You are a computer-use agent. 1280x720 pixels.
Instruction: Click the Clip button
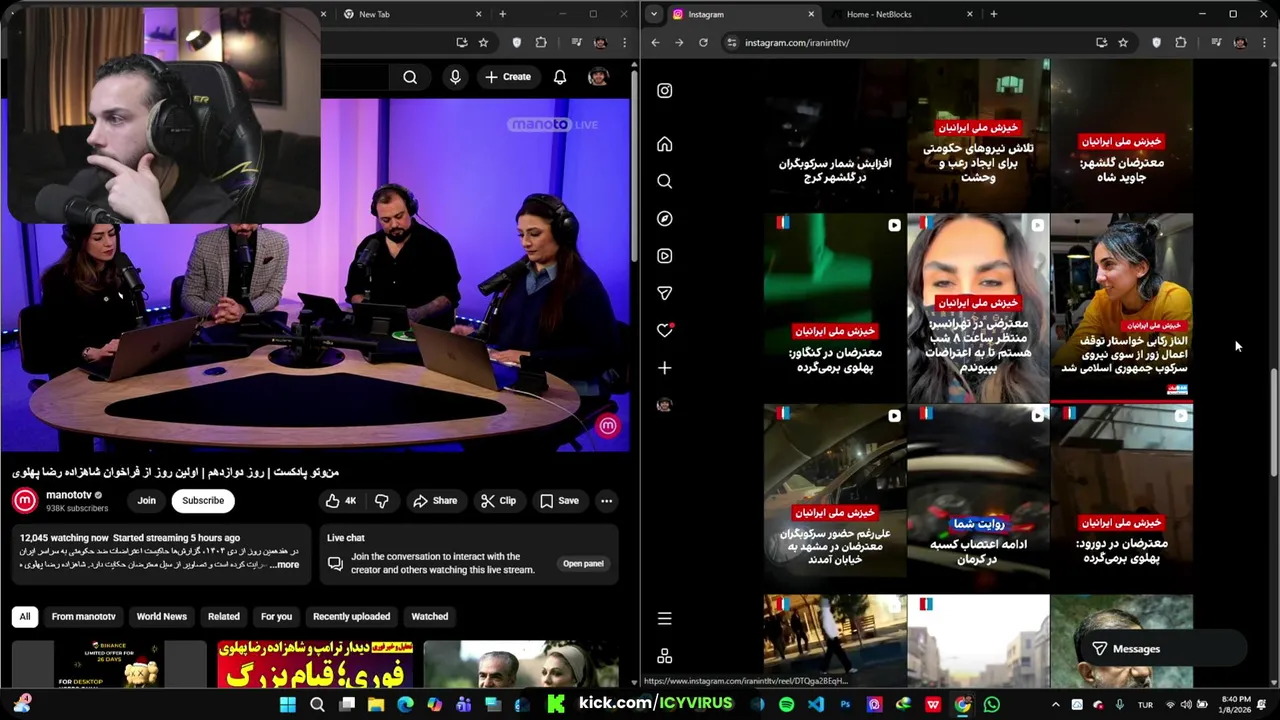(x=498, y=500)
